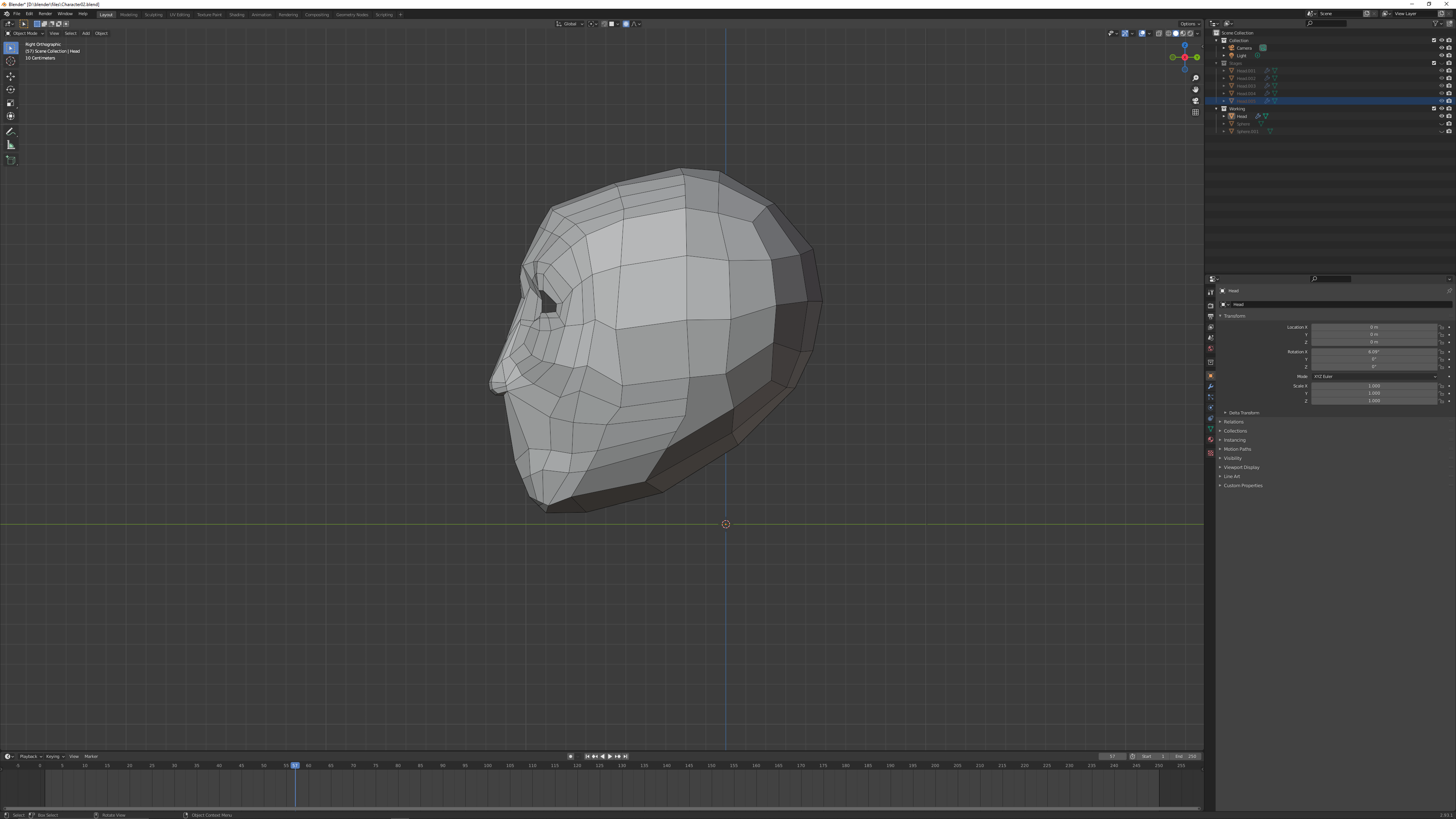Hide the Light in the viewport
Screen dimensions: 1456x819
coord(1441,55)
